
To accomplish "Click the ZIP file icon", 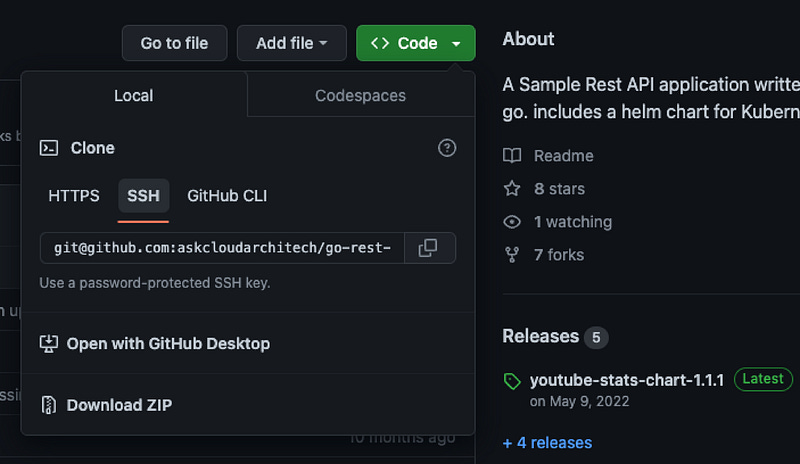I will pos(48,405).
